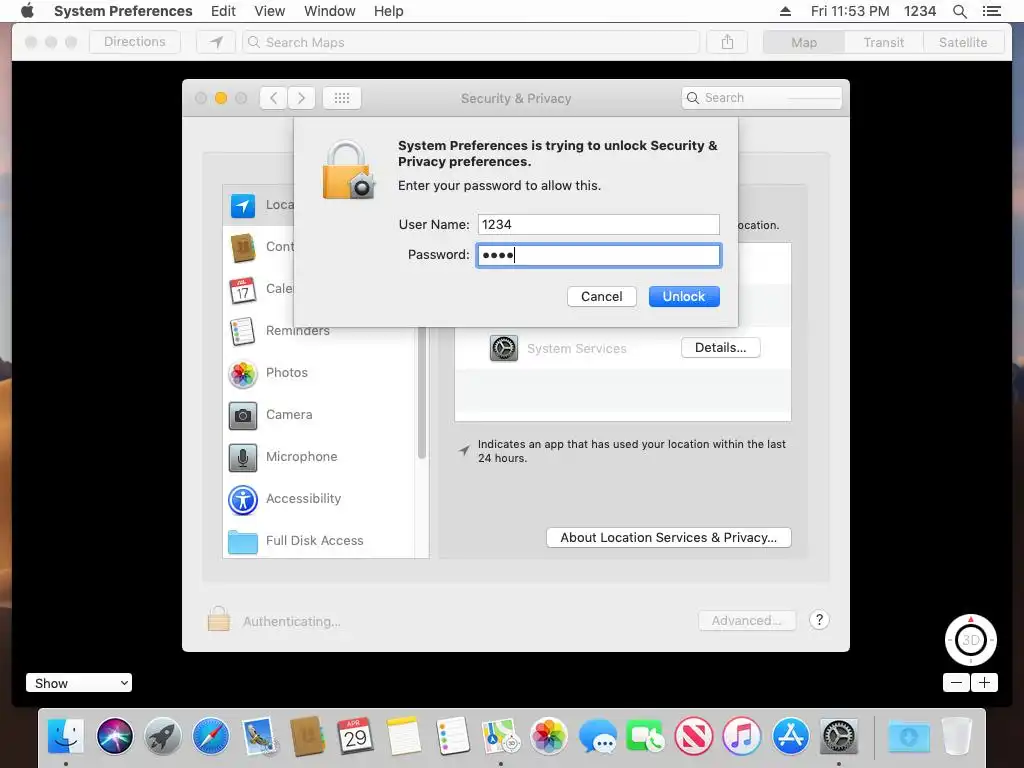
Task: Open iTunes from the Dock
Action: tap(742, 736)
